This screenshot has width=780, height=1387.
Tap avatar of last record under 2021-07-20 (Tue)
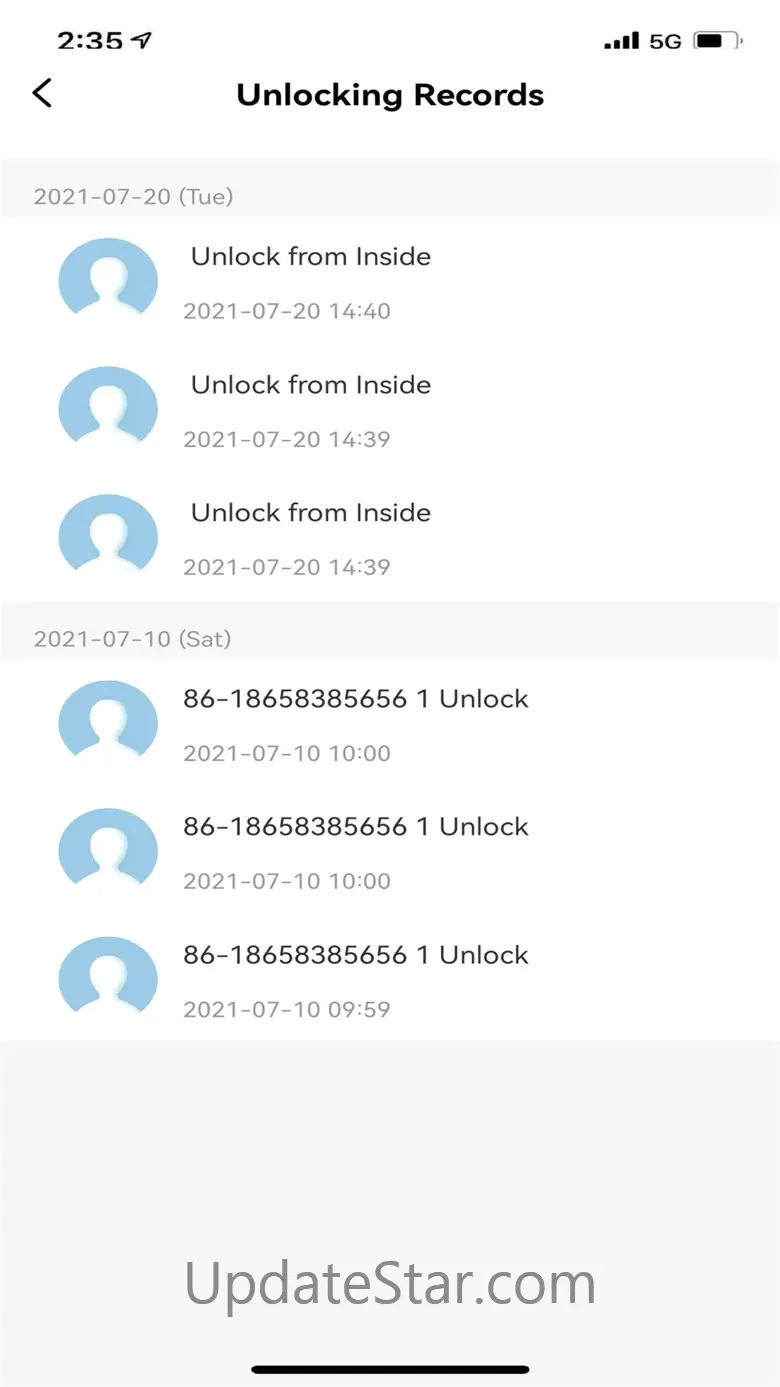point(108,538)
